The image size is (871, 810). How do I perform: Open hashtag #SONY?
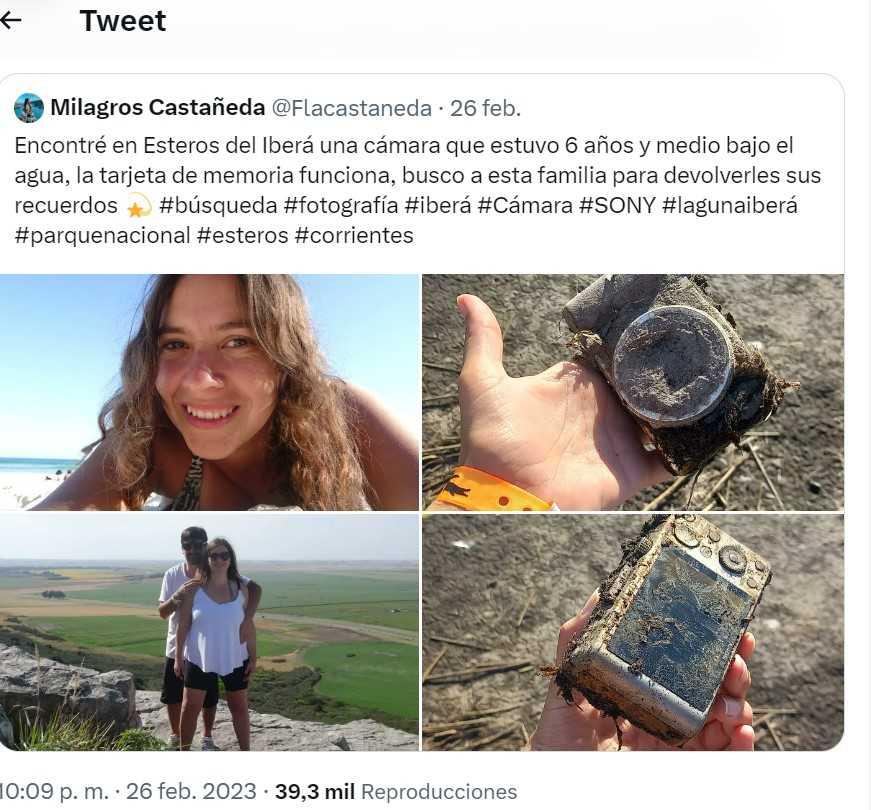click(617, 205)
